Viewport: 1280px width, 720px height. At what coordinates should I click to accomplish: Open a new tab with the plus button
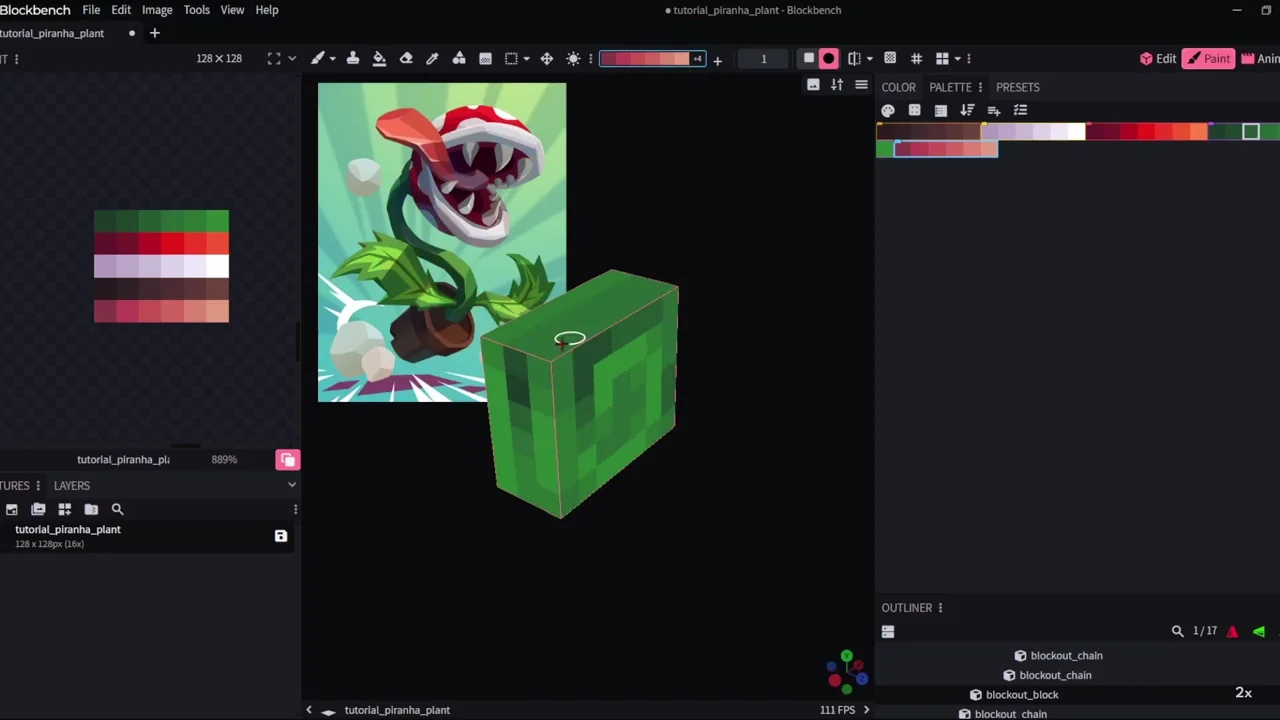pos(154,33)
